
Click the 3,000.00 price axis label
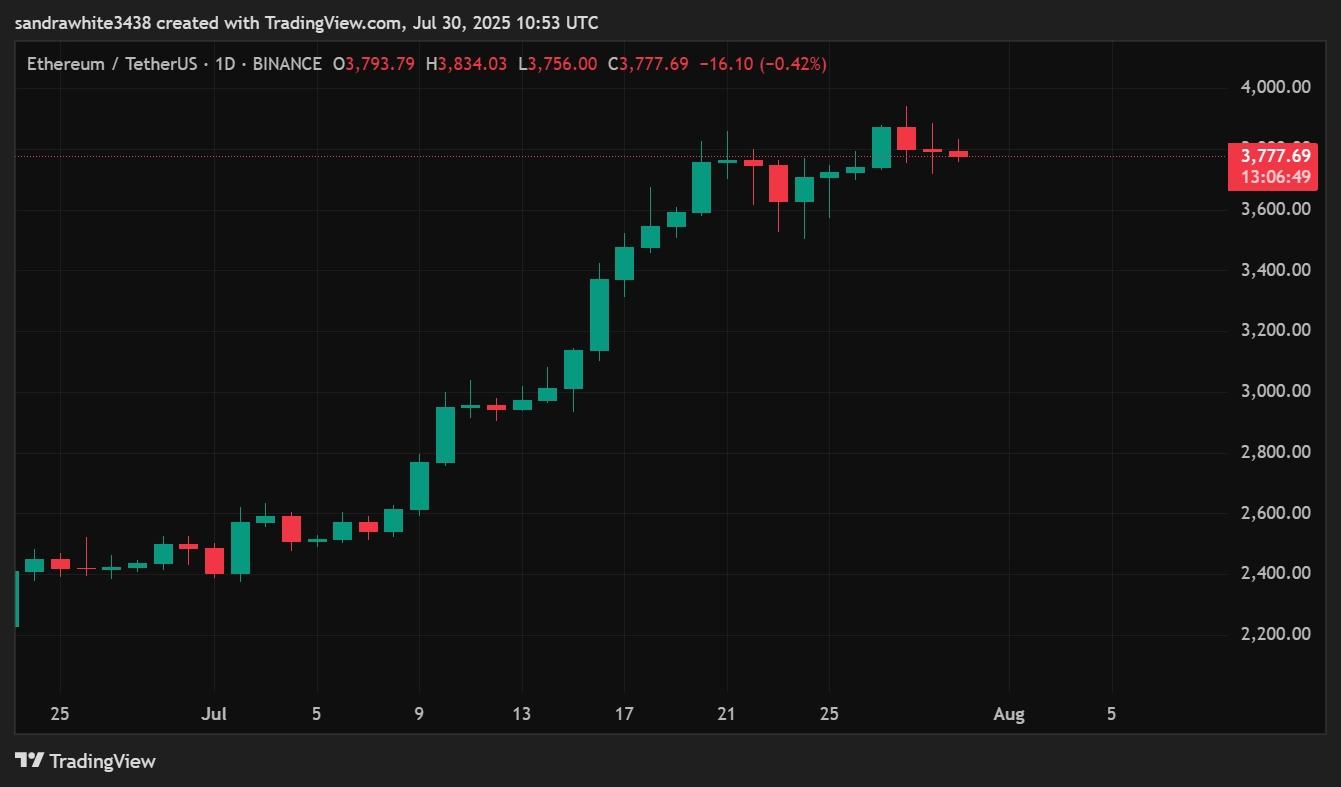(1275, 391)
